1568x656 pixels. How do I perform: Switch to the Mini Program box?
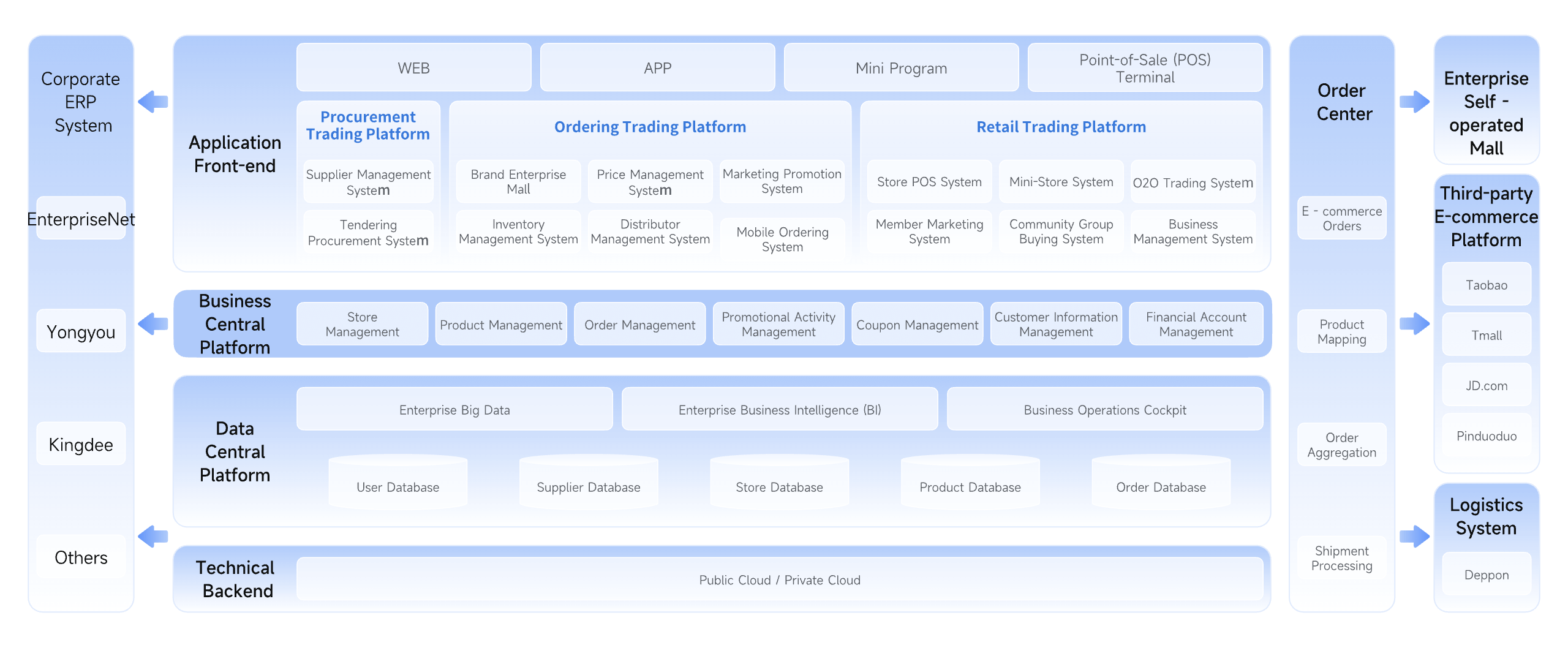901,68
